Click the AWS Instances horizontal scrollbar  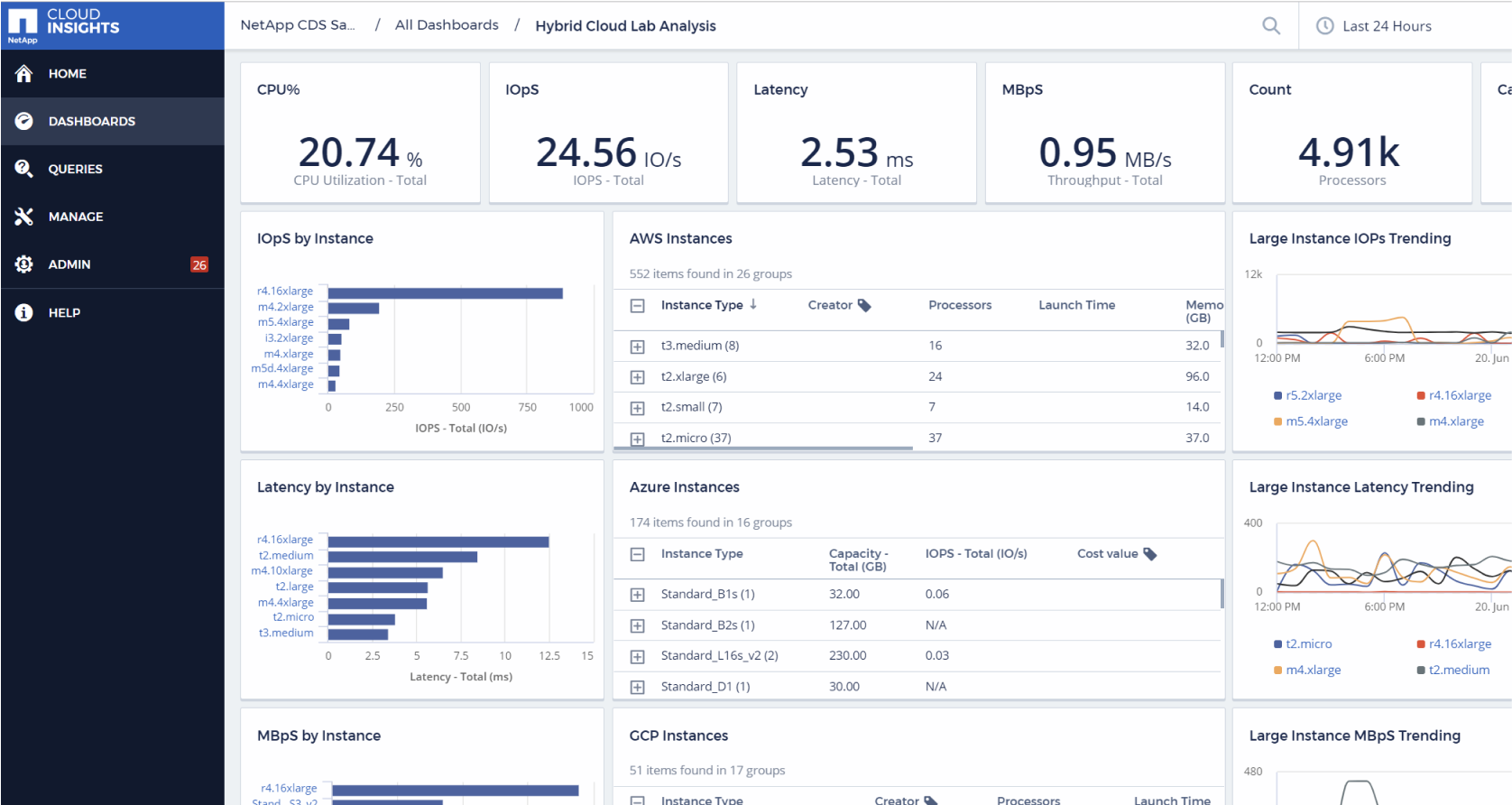tap(763, 448)
